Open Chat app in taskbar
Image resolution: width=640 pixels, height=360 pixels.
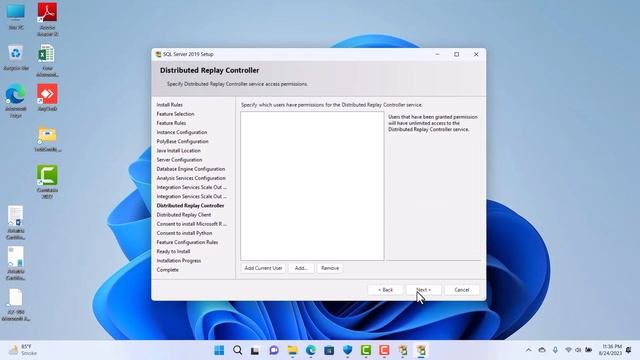[x=274, y=350]
